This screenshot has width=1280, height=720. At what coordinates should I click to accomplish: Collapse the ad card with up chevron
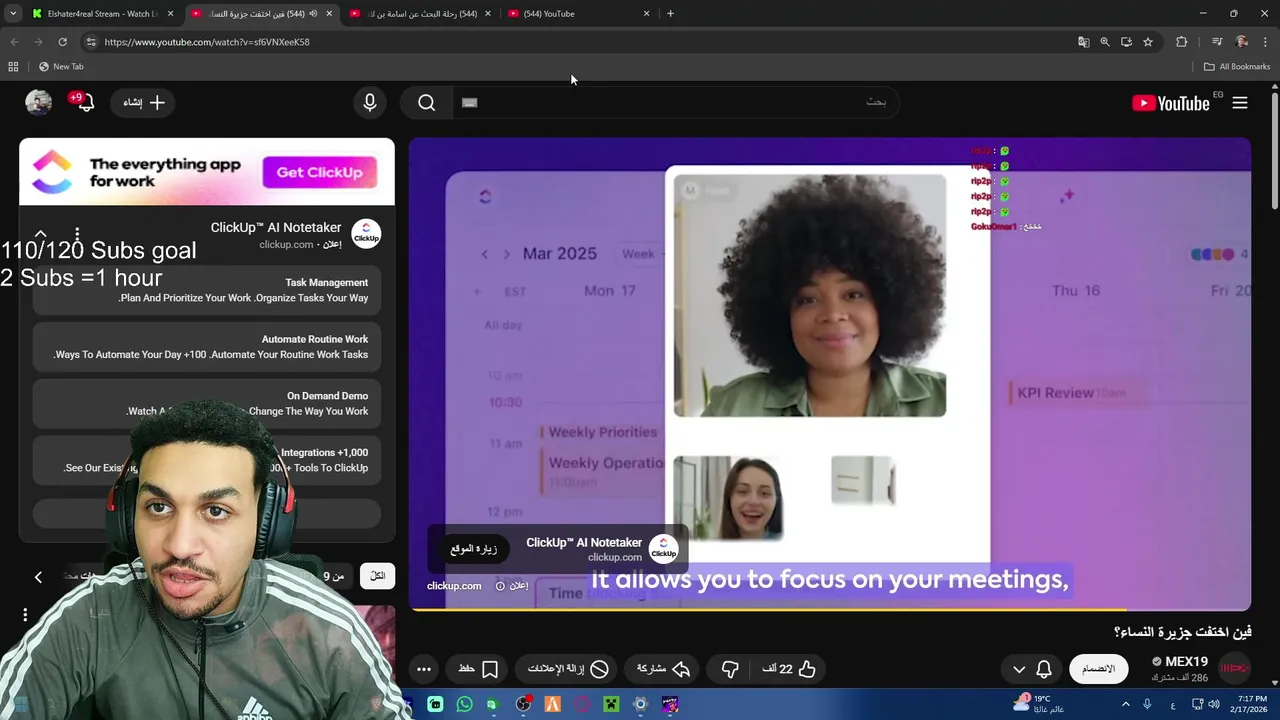(40, 233)
